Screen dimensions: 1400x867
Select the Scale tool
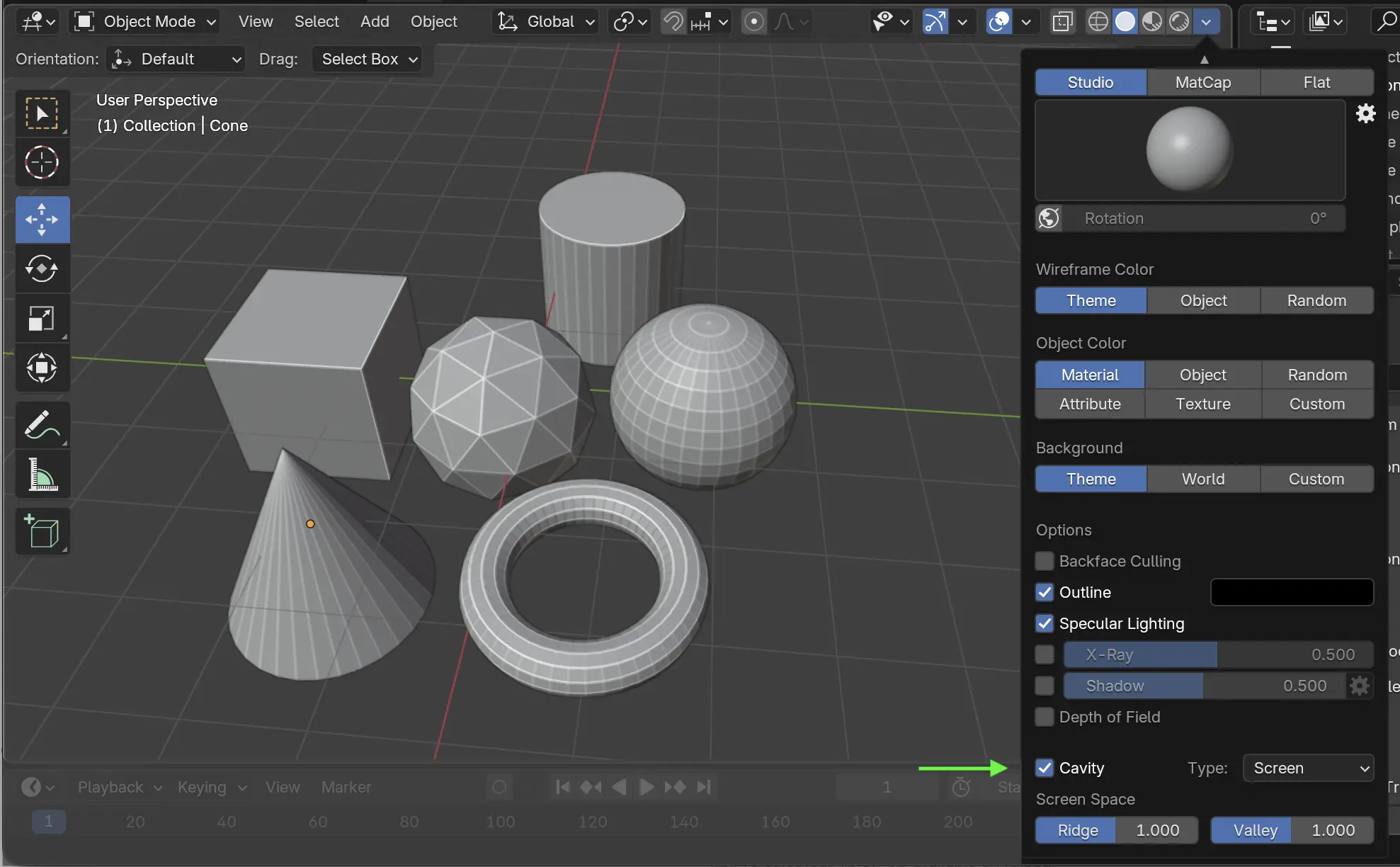pos(42,319)
